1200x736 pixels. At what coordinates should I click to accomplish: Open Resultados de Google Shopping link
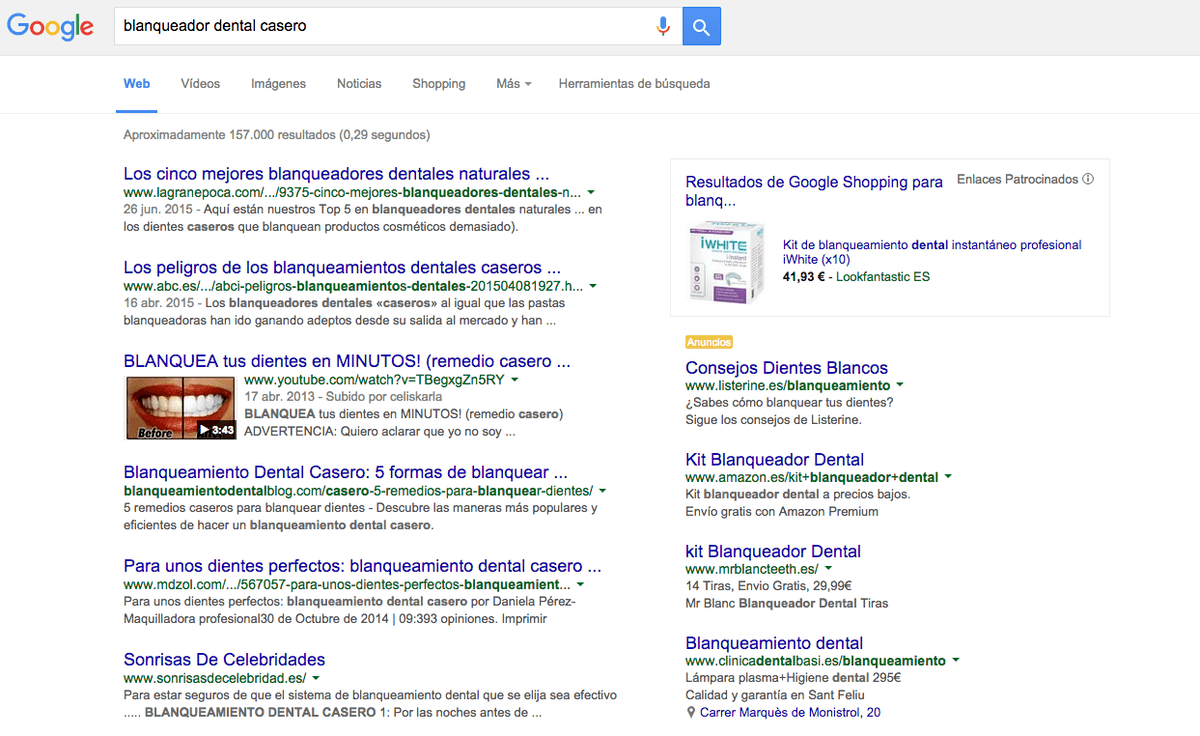814,191
